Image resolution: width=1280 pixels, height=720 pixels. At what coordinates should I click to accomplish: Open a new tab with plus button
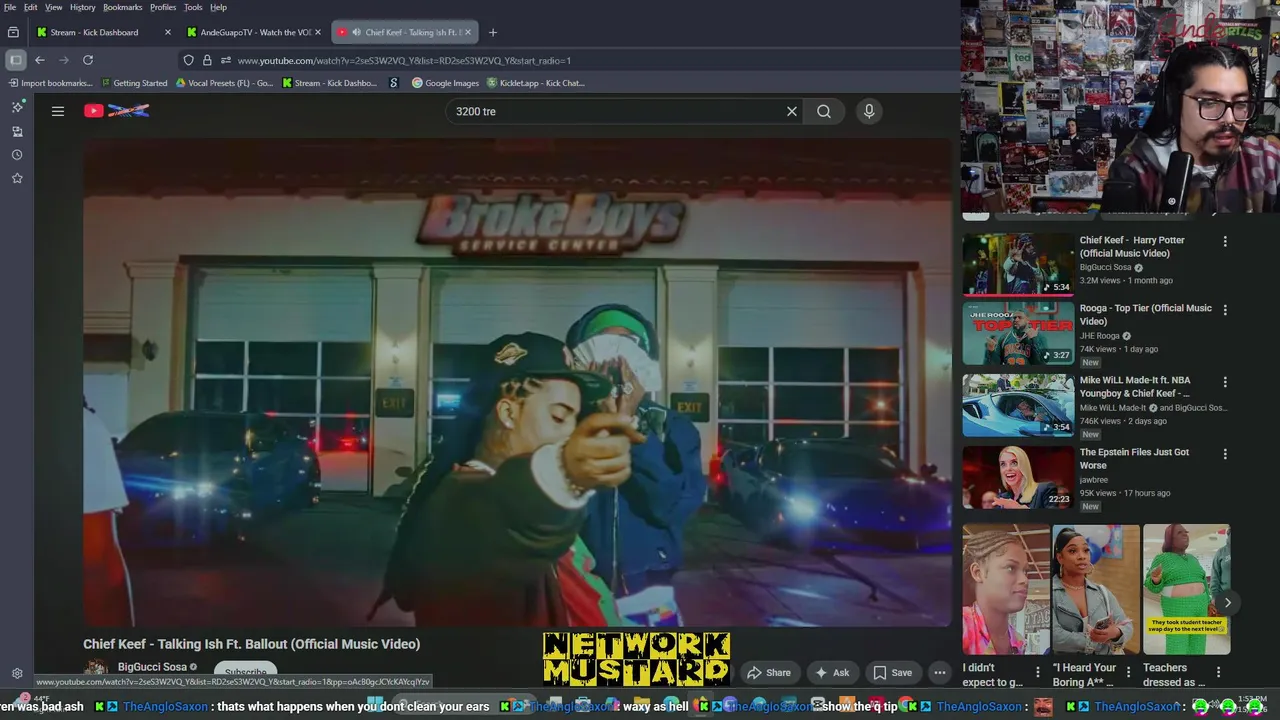point(492,32)
